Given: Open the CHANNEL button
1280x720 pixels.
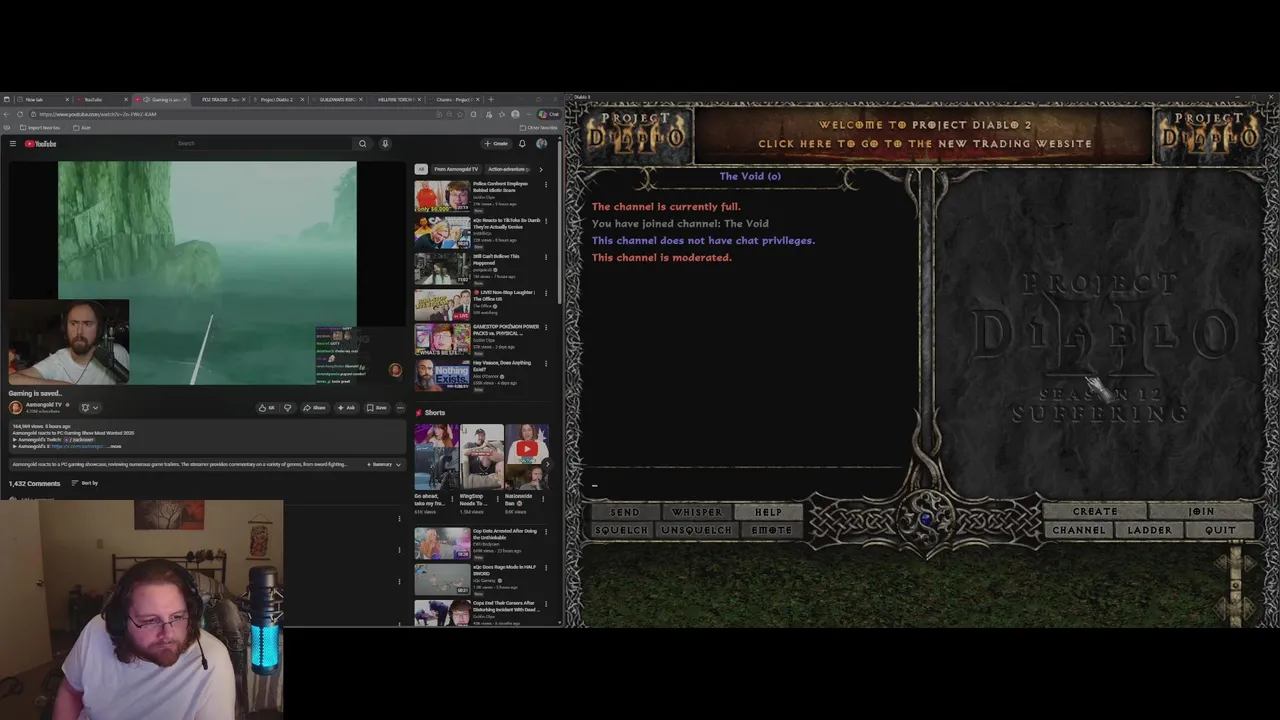Looking at the screenshot, I should point(1078,530).
